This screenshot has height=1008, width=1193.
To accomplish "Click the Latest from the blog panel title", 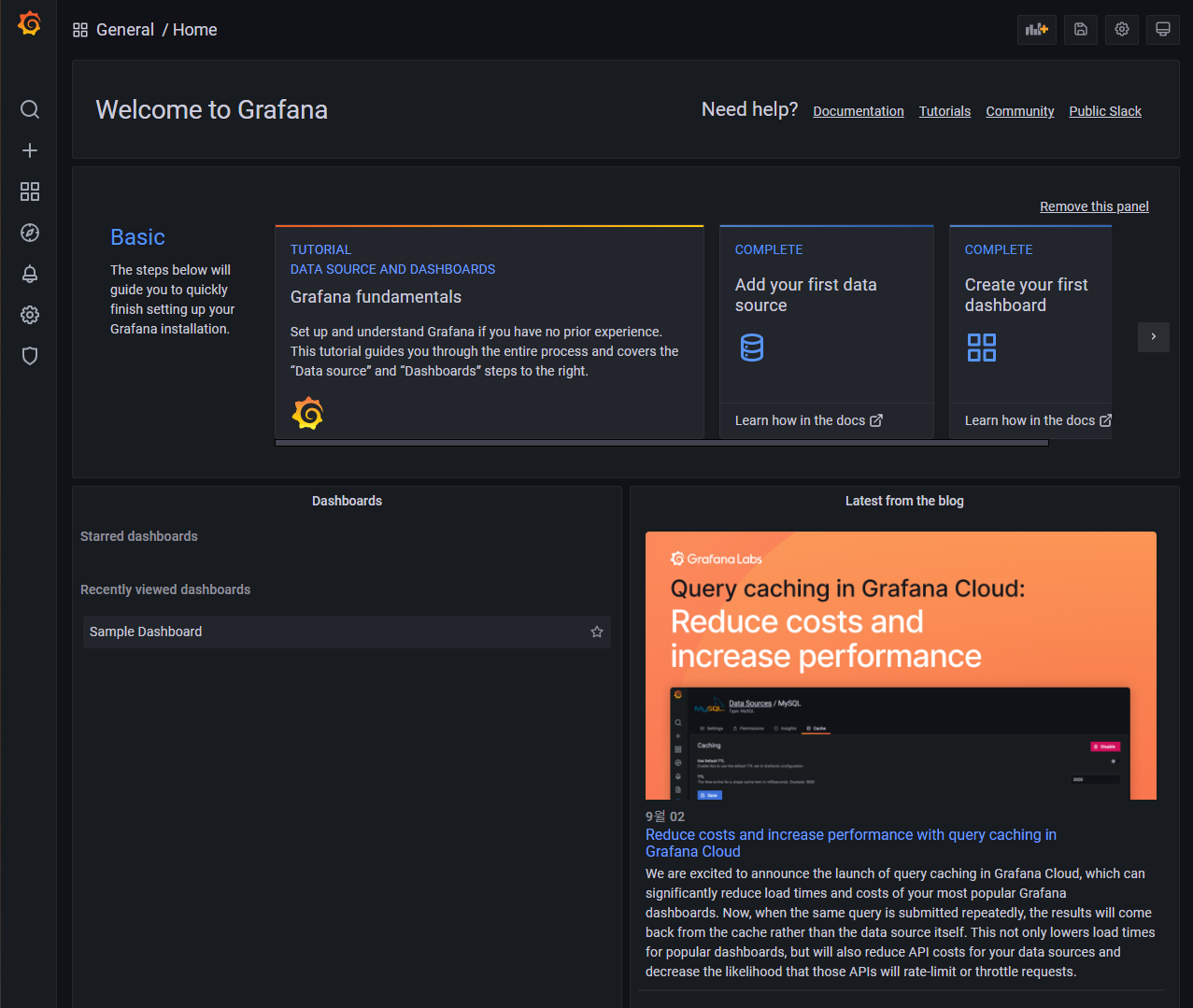I will (x=904, y=501).
